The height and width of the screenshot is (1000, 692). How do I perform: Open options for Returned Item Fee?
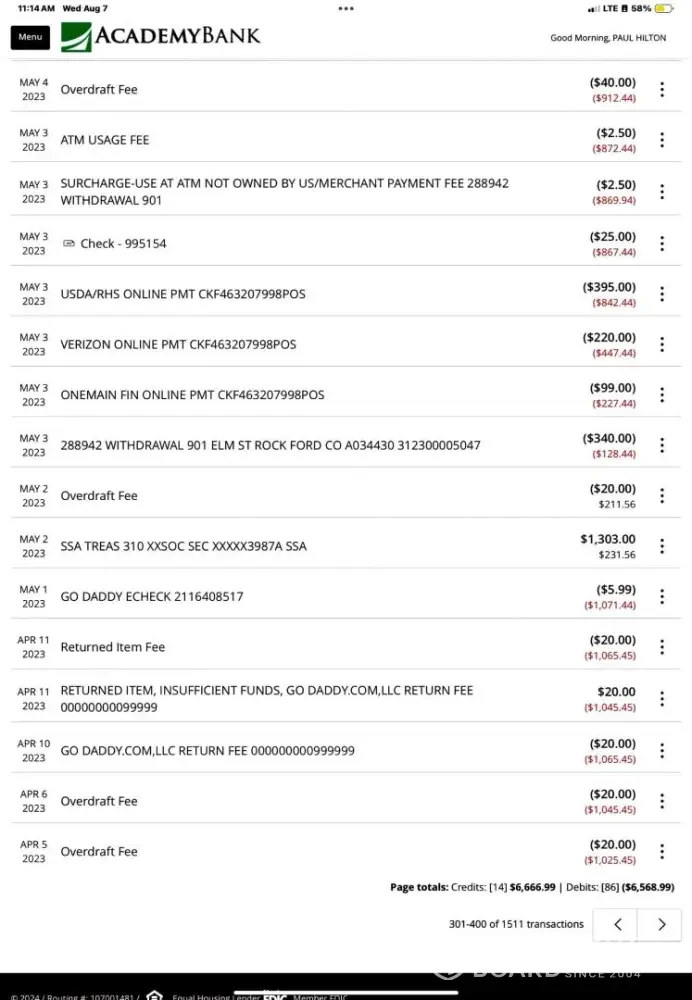point(662,647)
